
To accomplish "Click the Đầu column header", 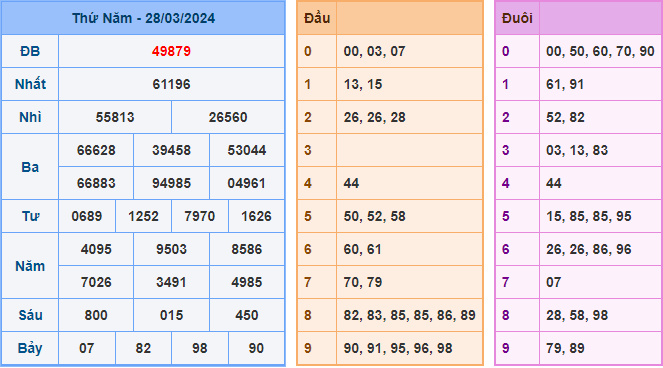I will click(317, 18).
